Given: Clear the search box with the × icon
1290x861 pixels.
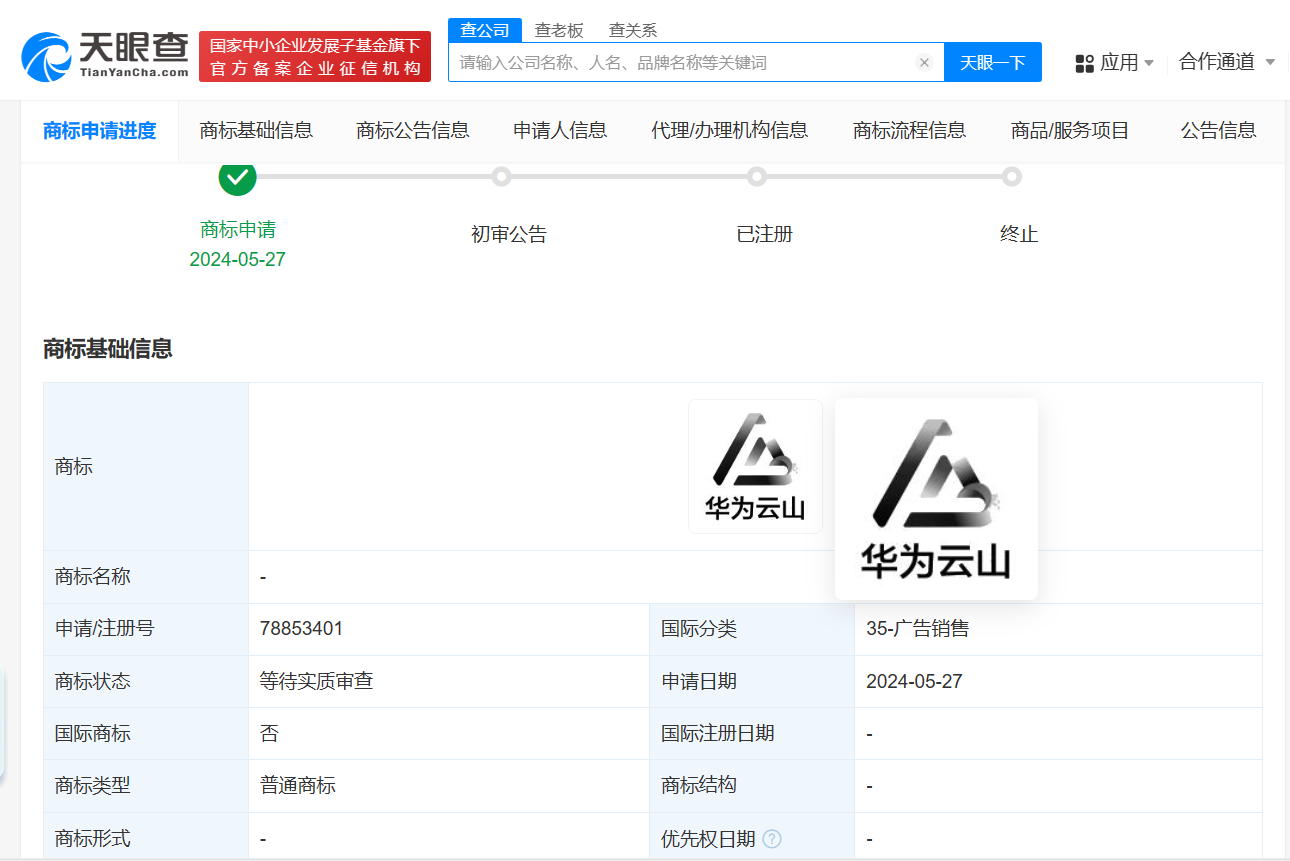Looking at the screenshot, I should click(x=923, y=62).
